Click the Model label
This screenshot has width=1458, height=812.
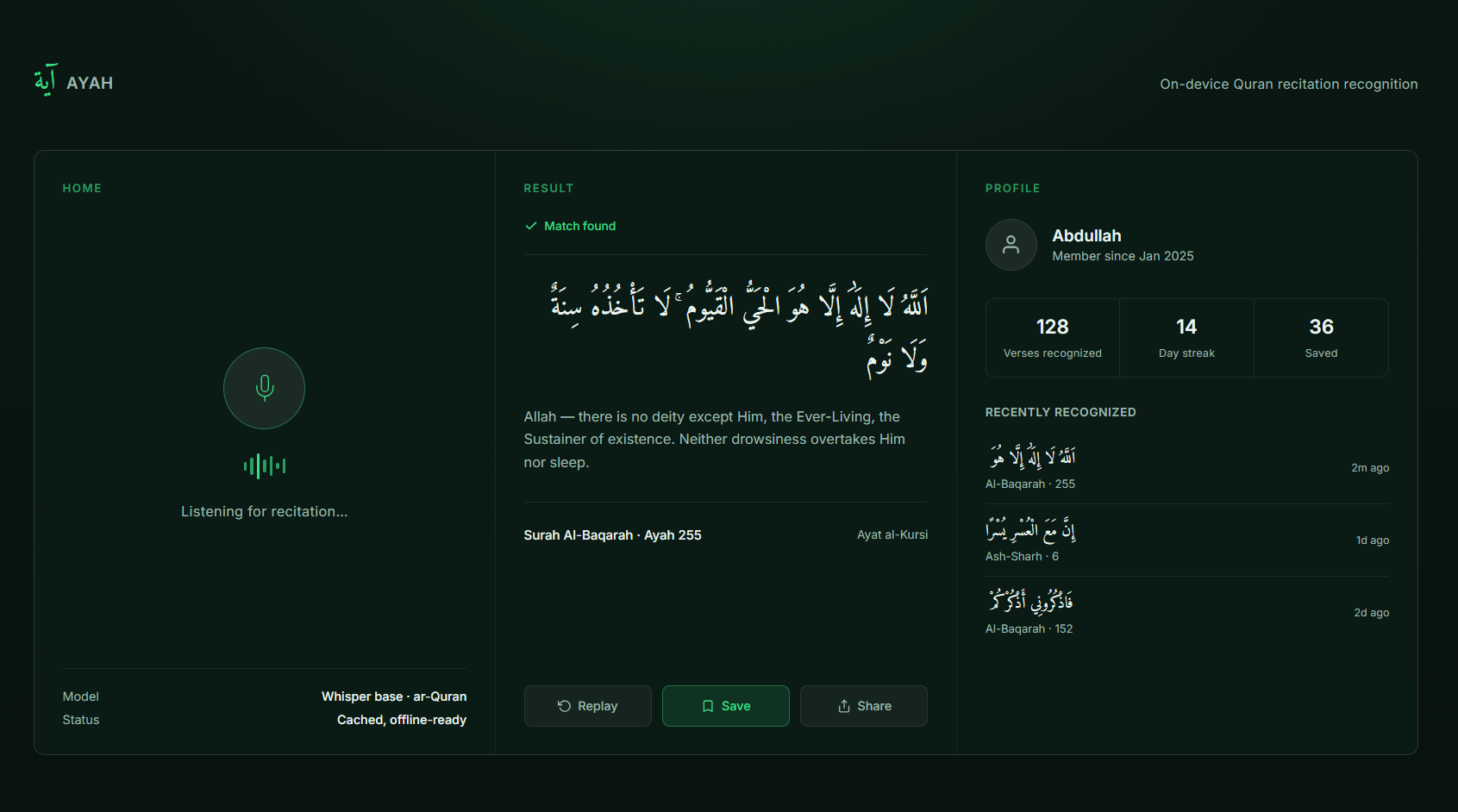80,696
